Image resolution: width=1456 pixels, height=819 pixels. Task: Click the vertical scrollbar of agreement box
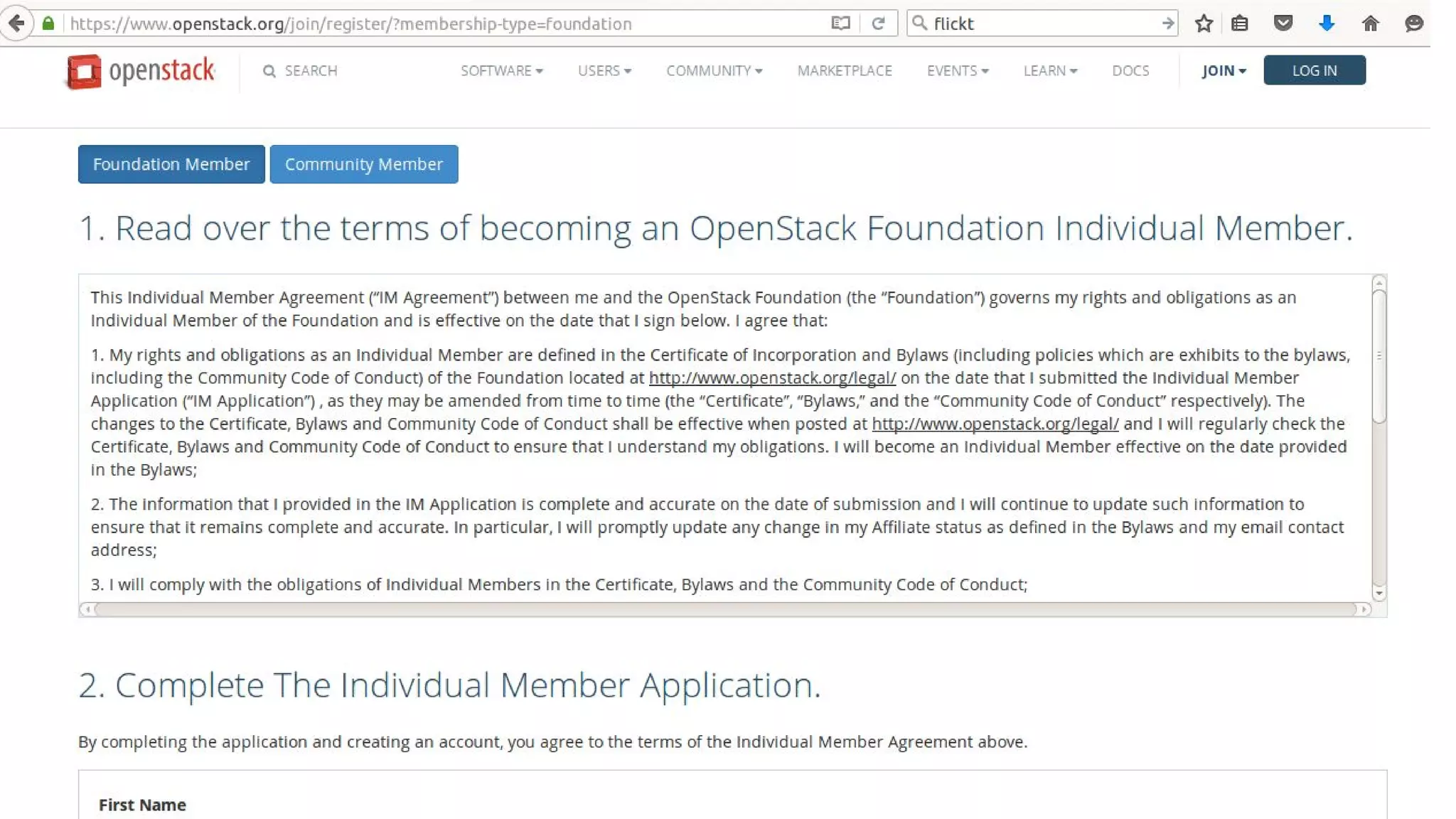click(x=1379, y=355)
